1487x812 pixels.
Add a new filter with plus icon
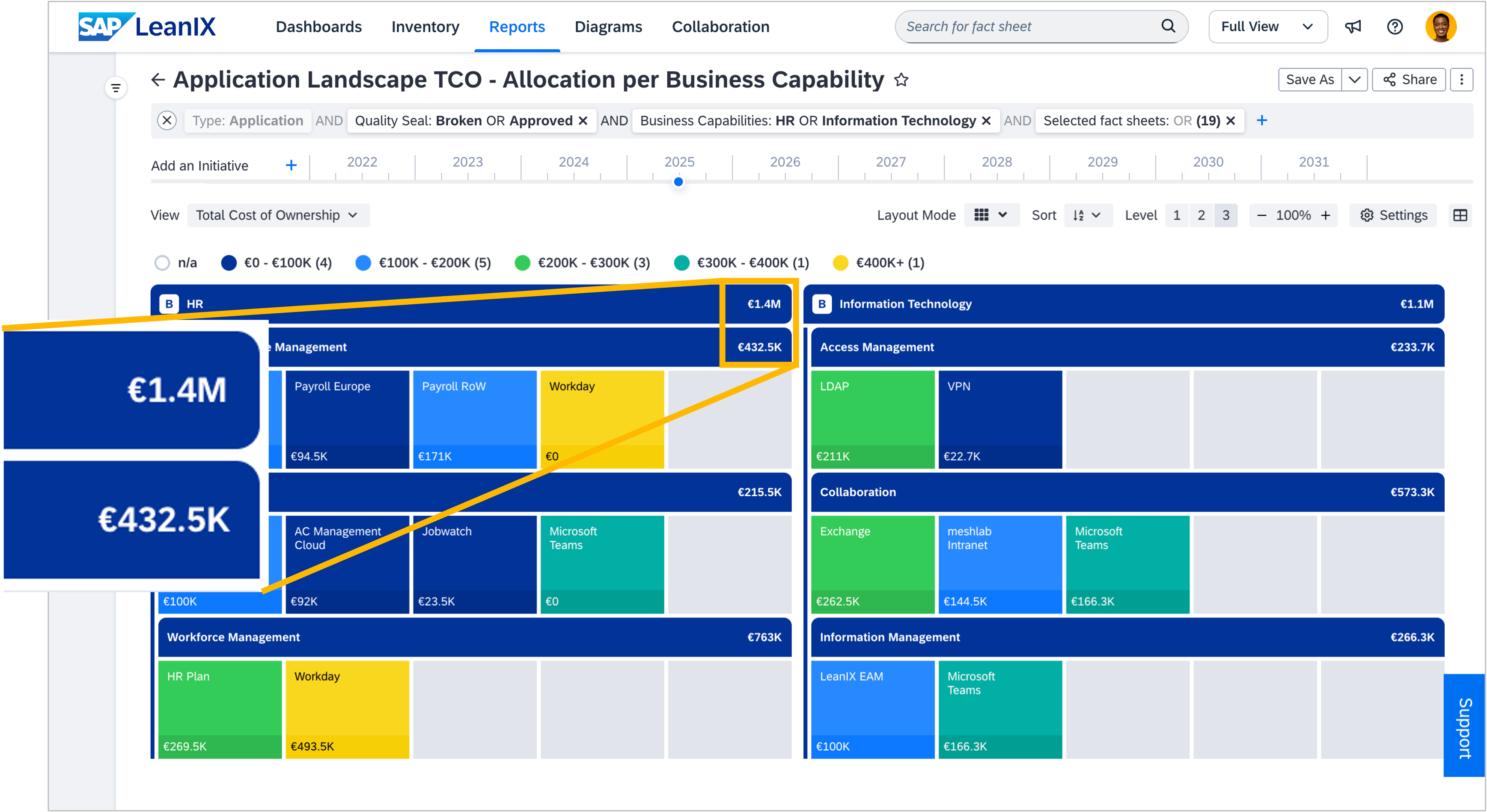pyautogui.click(x=1262, y=121)
